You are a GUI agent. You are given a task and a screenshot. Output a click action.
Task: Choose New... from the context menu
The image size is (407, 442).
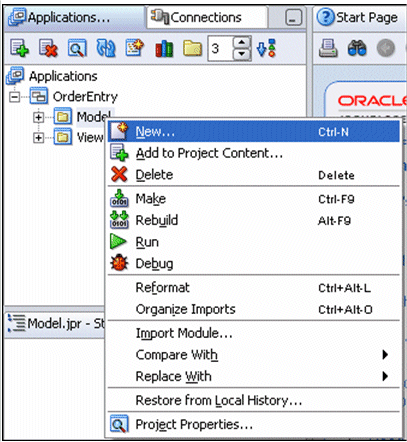tap(254, 132)
